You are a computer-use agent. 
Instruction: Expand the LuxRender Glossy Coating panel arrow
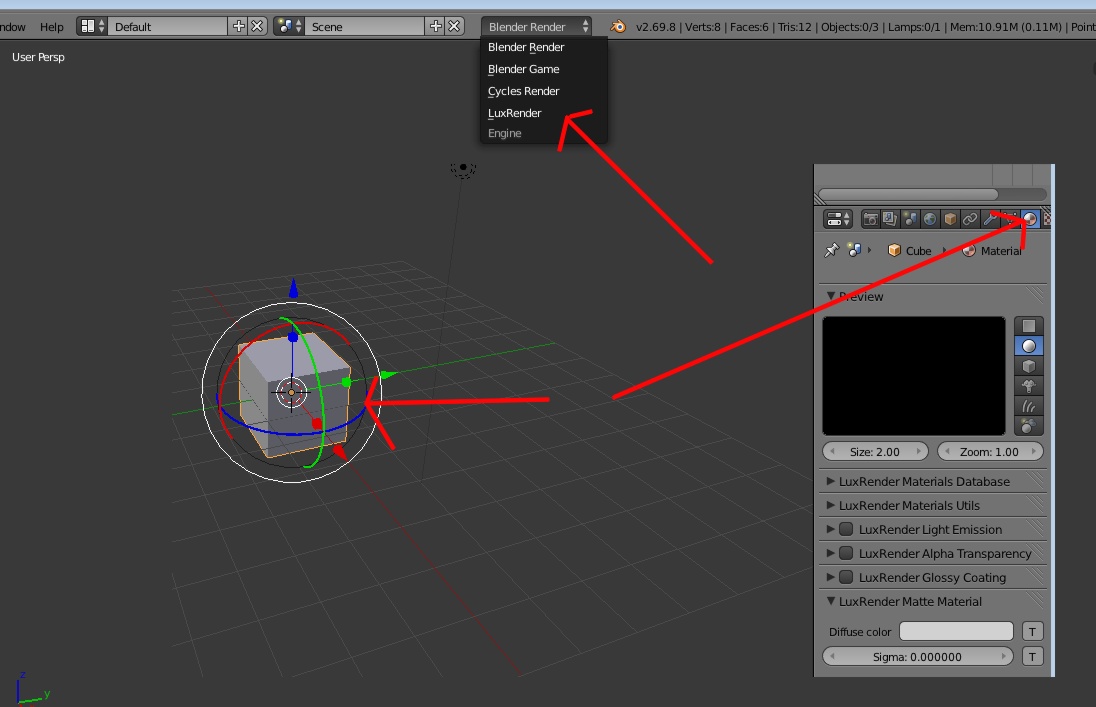point(830,577)
